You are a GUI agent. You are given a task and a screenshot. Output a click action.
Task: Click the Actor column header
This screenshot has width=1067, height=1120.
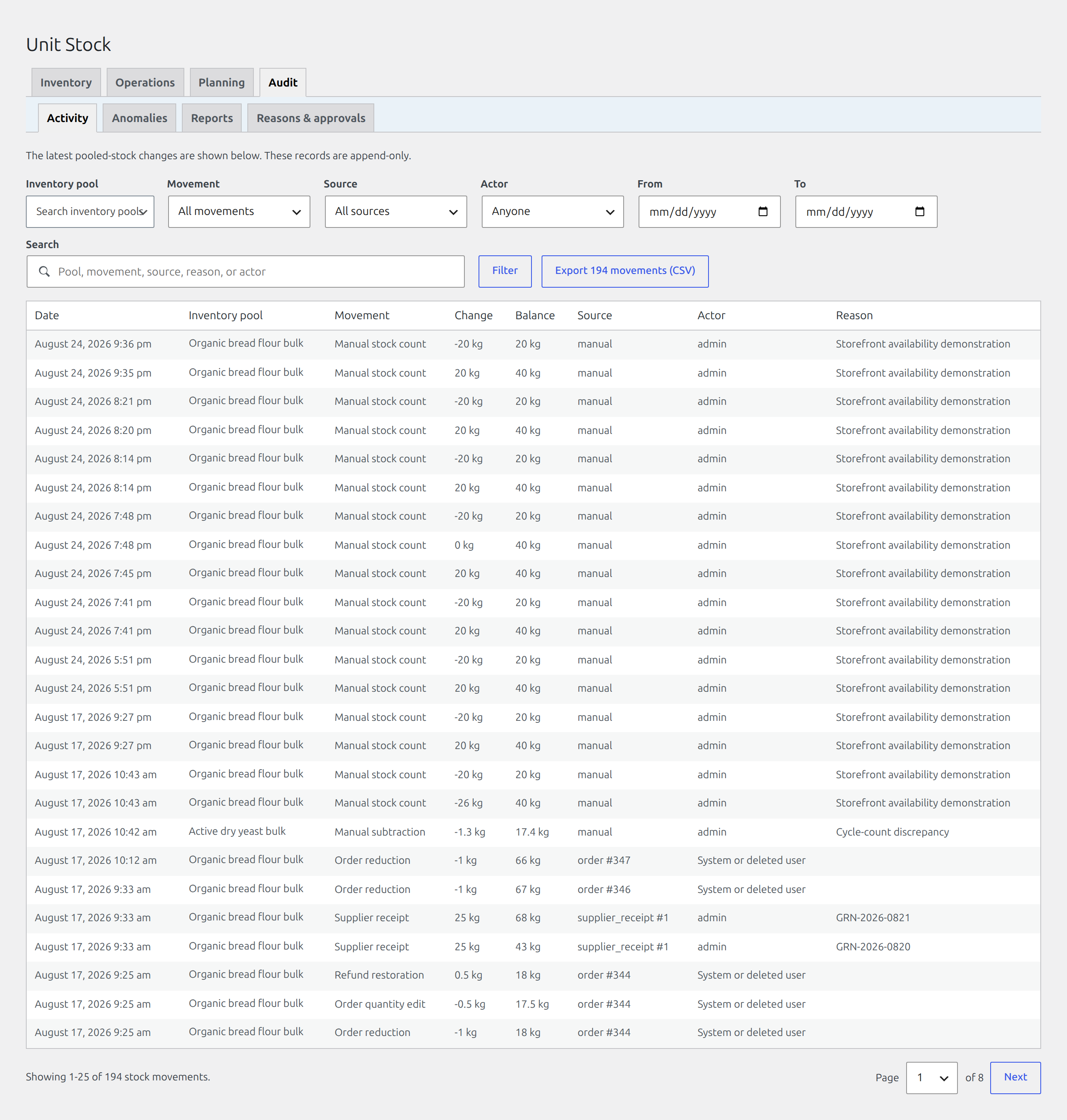coord(711,316)
